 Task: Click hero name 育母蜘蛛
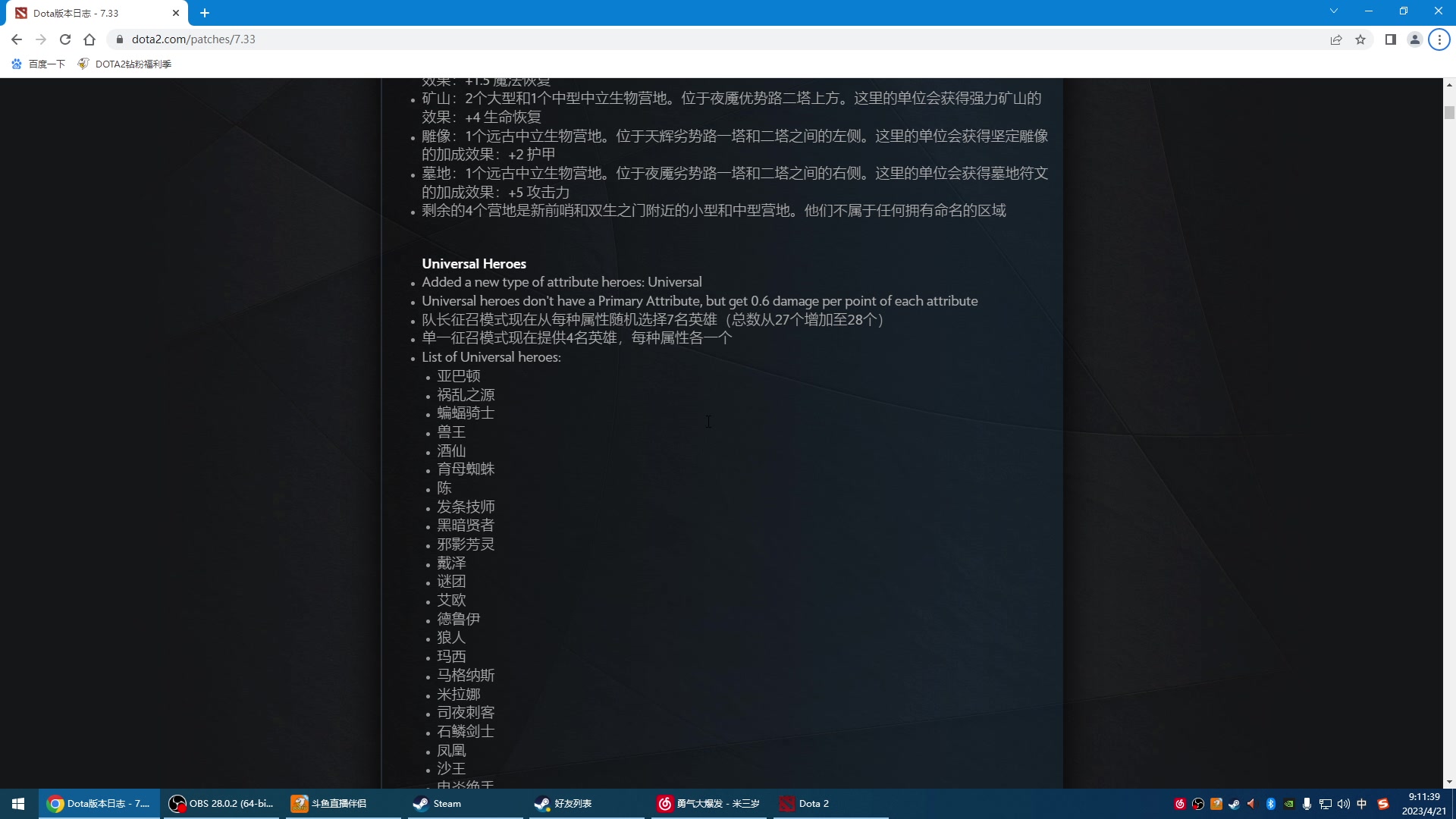(x=466, y=469)
